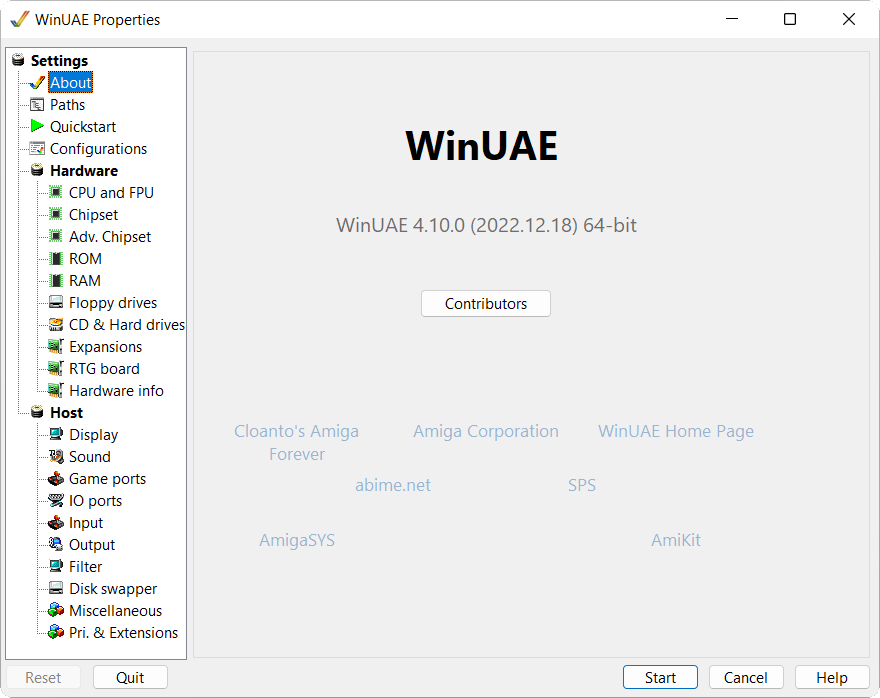Open the Hardware info page
Screen dimensions: 880x698
116,391
